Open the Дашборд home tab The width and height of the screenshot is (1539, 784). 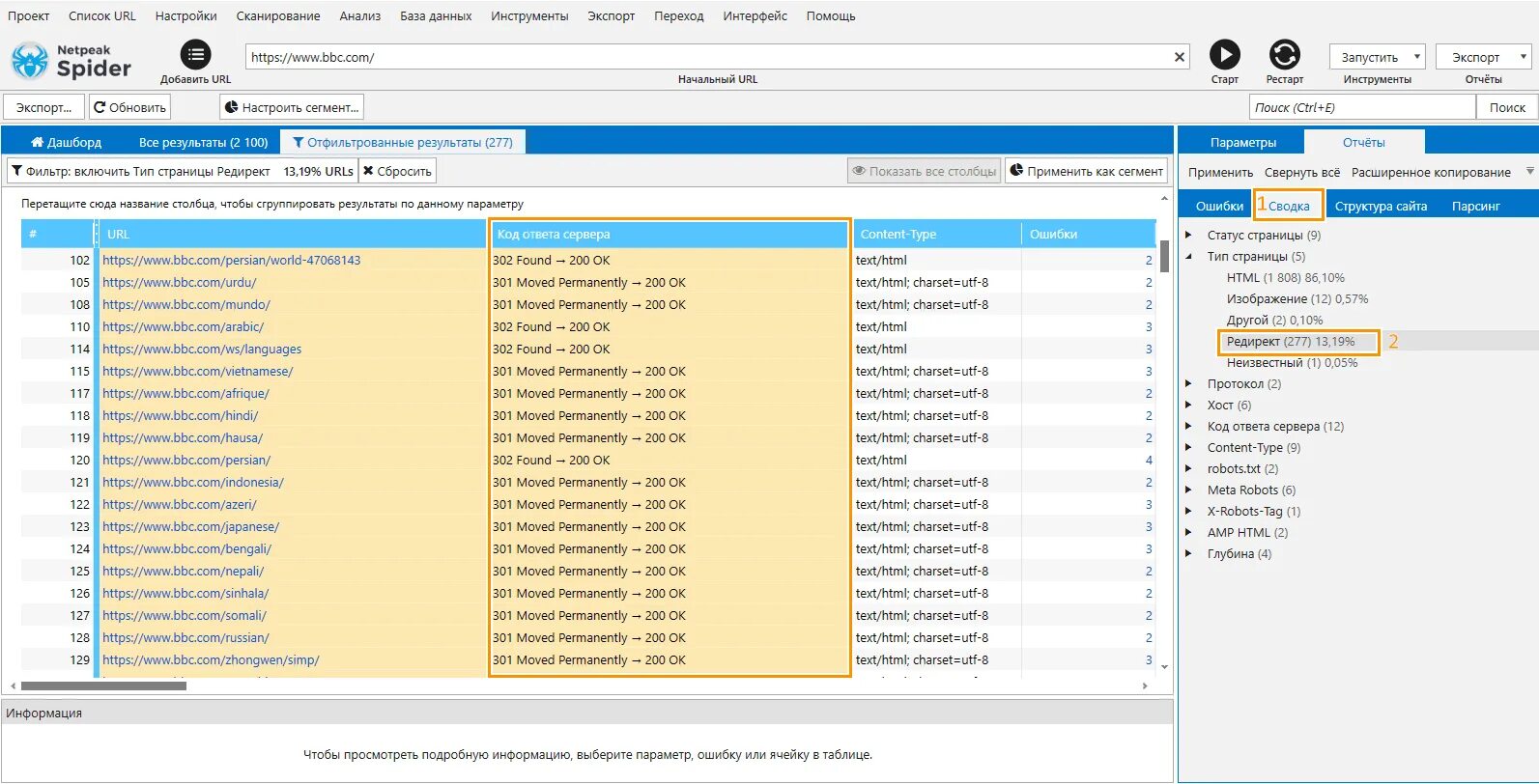tap(66, 142)
